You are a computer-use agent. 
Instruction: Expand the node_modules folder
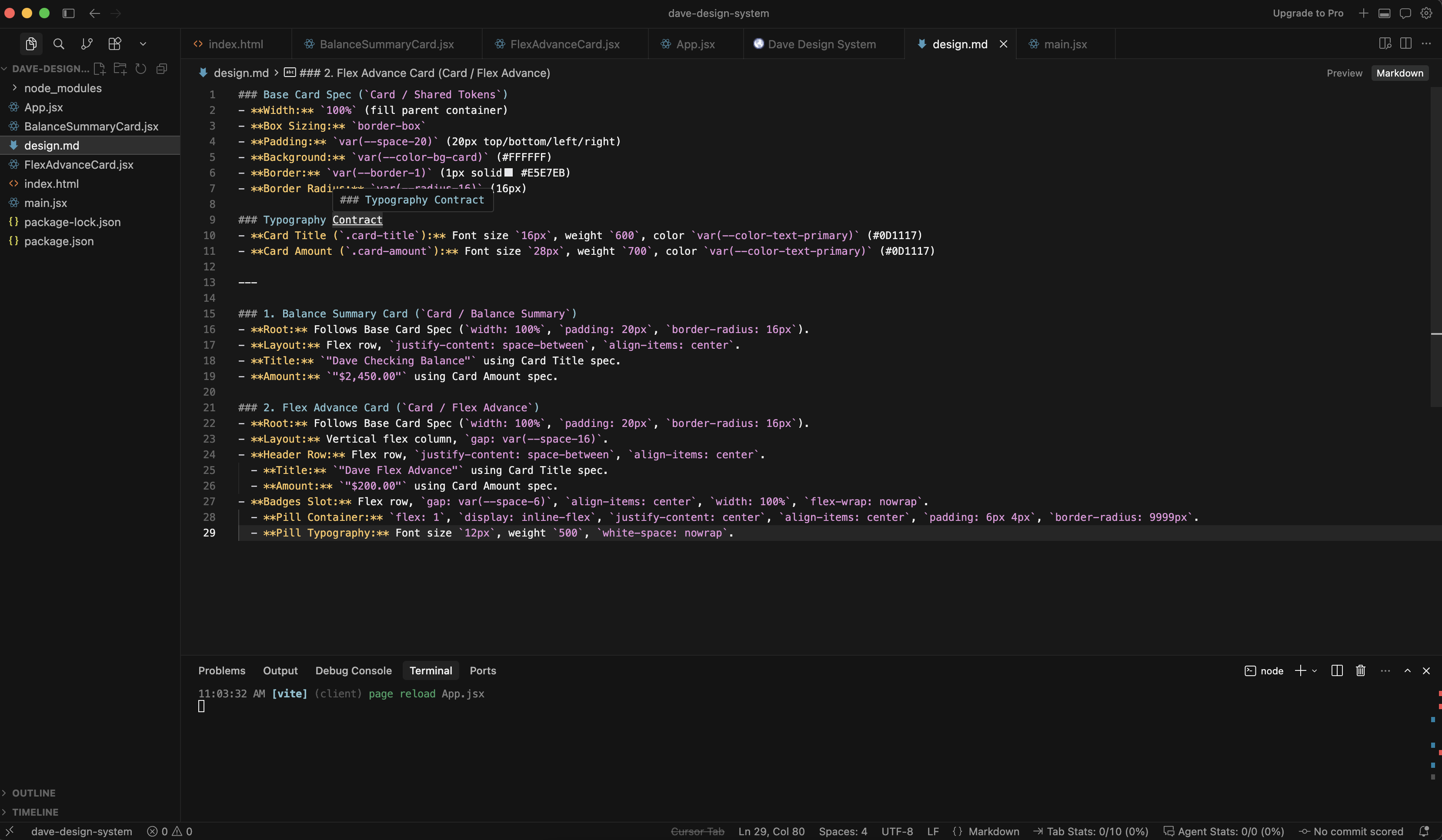62,88
